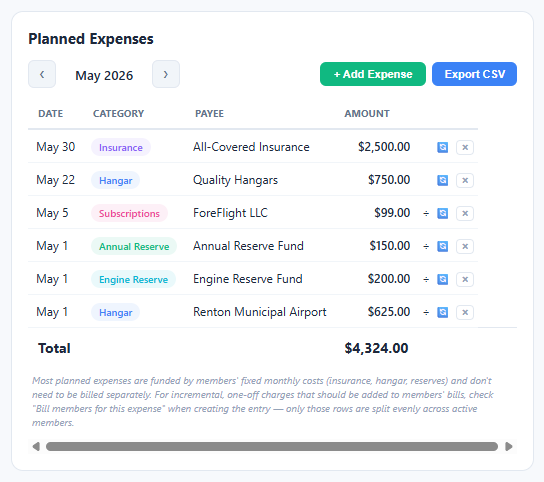
Task: Click the May 2026 month label
Action: click(x=104, y=75)
